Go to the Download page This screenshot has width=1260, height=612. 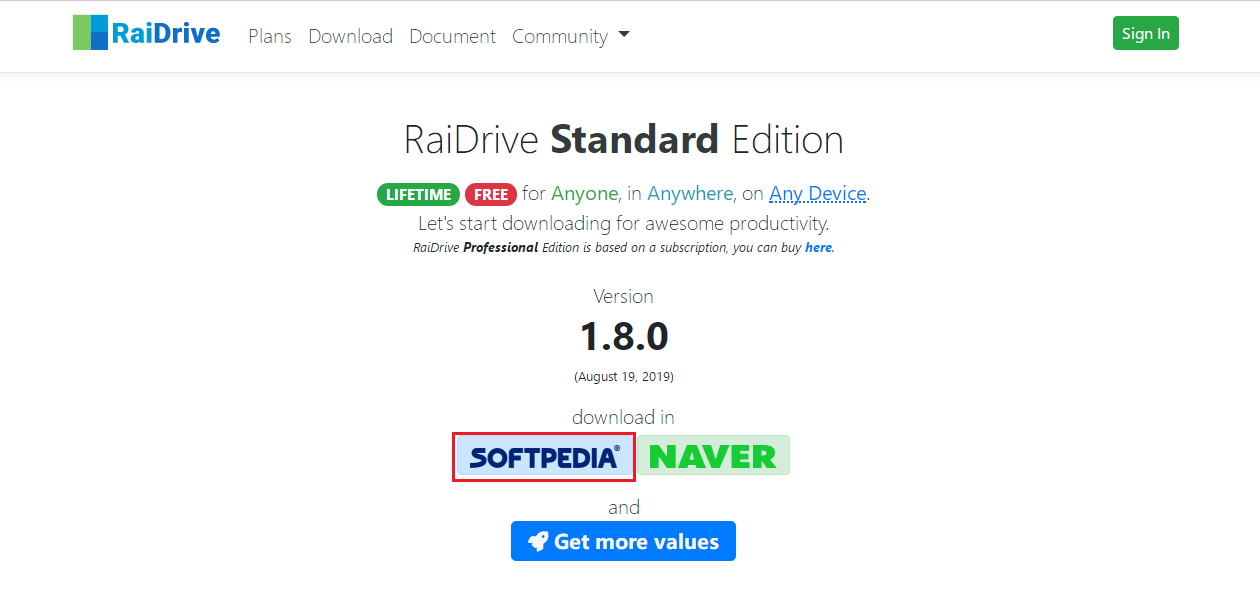point(350,36)
